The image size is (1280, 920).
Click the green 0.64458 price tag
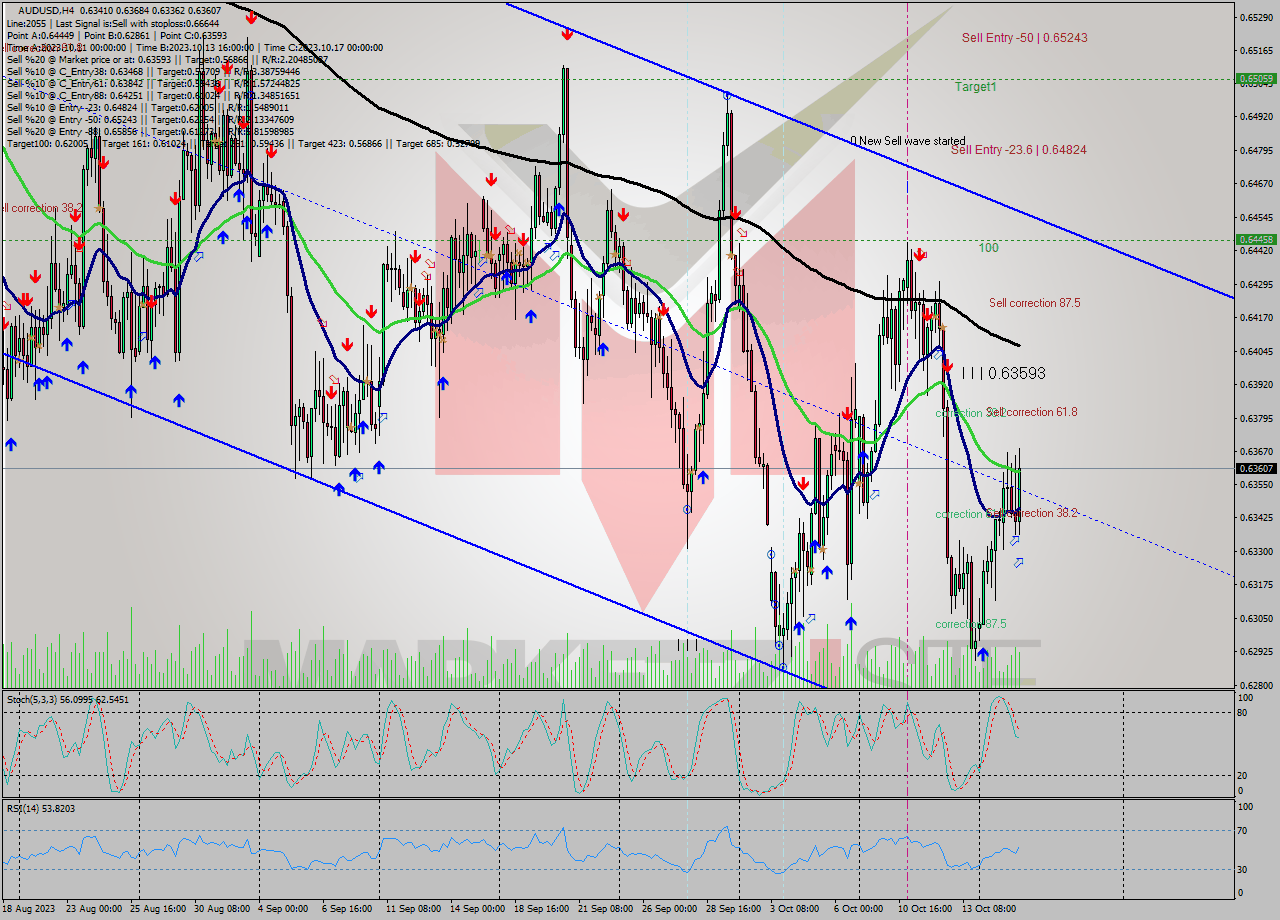(1256, 239)
